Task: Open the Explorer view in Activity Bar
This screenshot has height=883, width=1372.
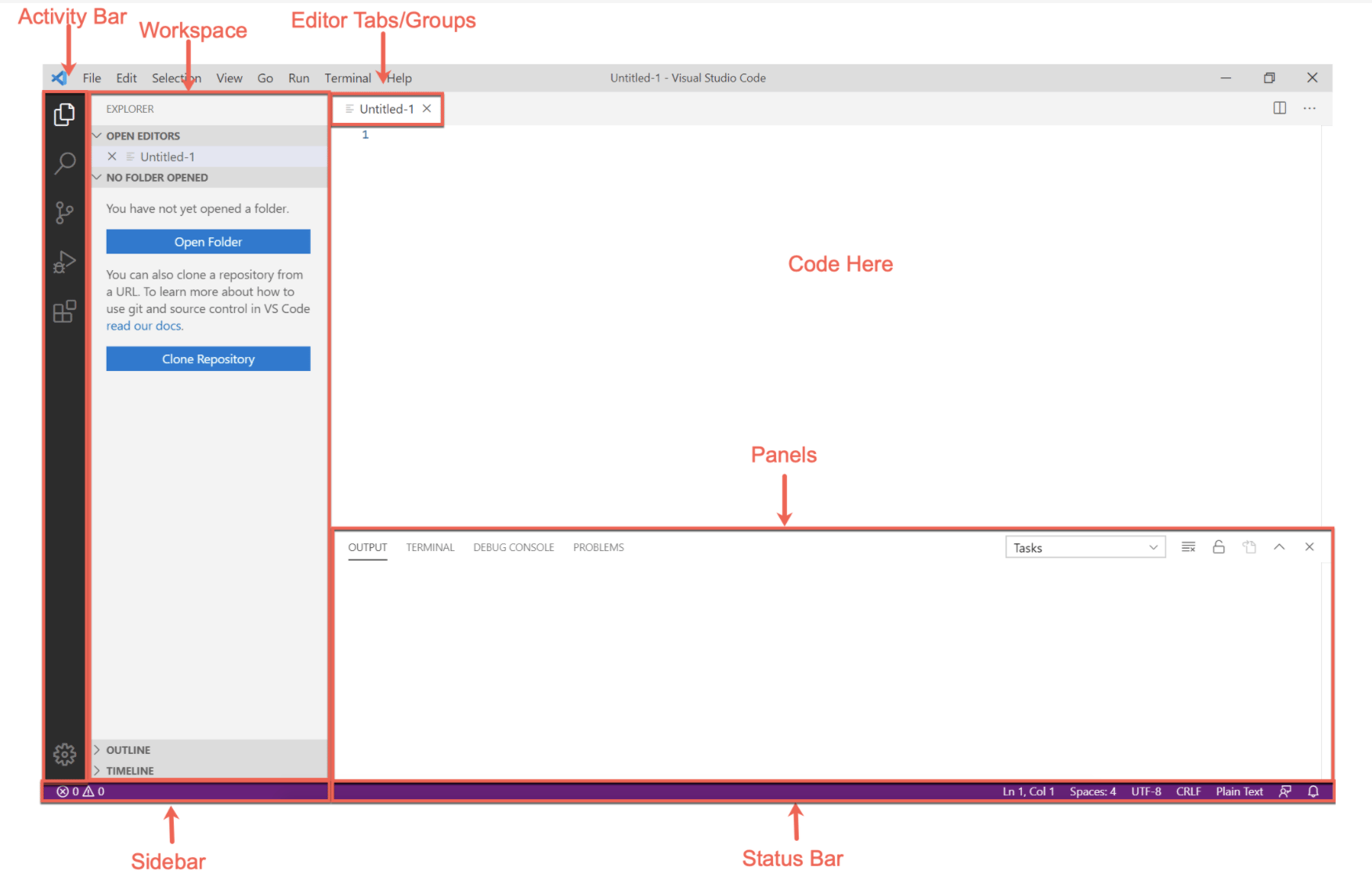Action: point(64,115)
